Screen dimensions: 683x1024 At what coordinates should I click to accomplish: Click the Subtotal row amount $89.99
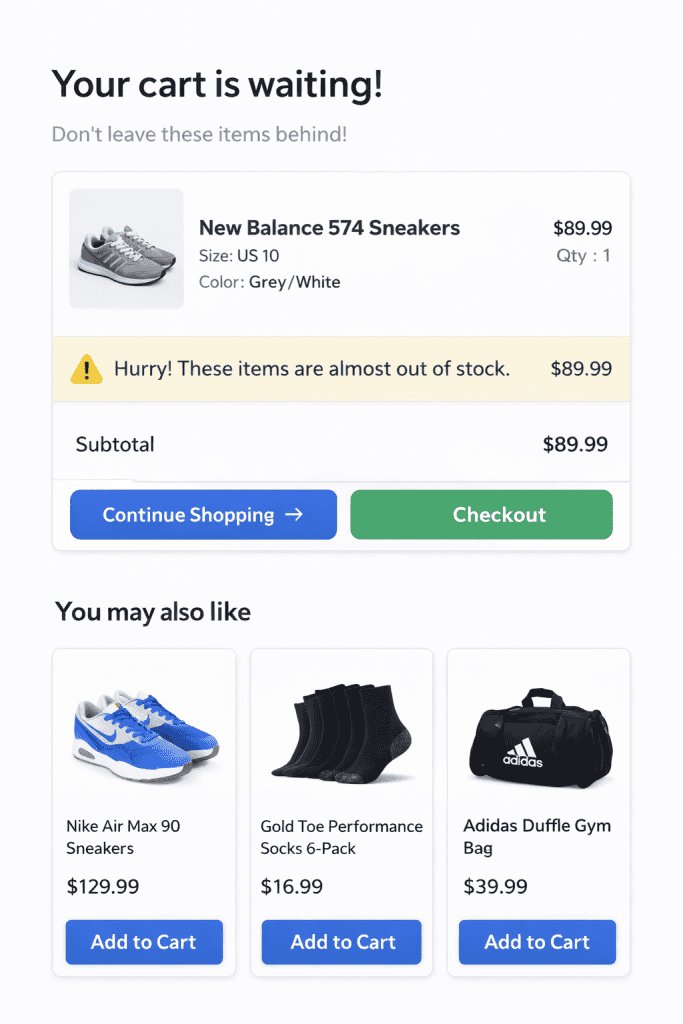point(575,444)
